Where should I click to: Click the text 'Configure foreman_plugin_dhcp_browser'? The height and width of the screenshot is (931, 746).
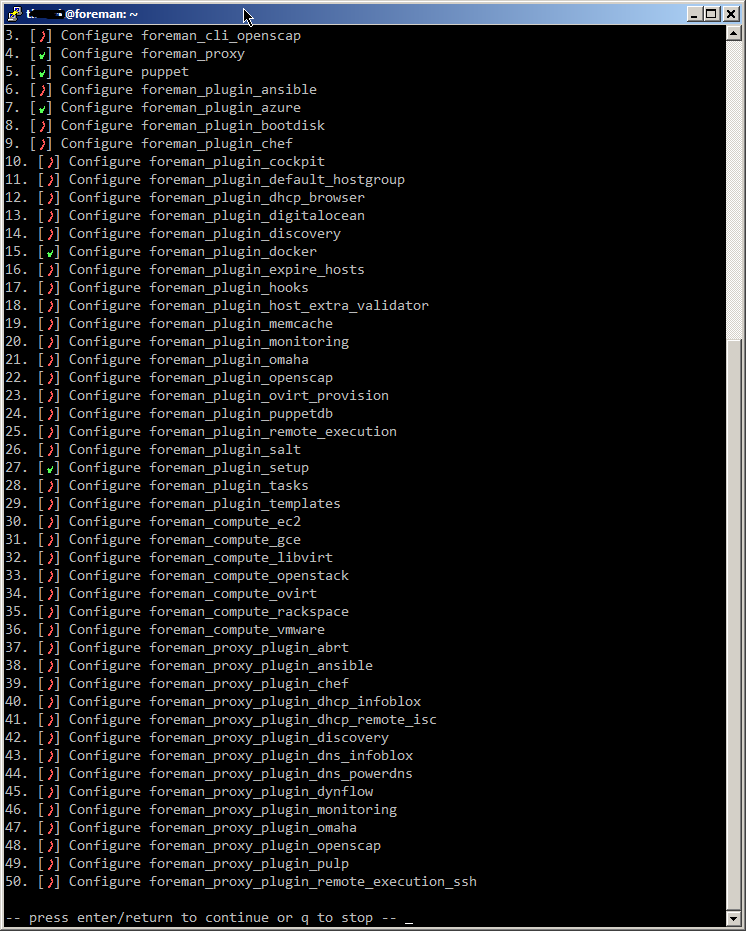(217, 198)
